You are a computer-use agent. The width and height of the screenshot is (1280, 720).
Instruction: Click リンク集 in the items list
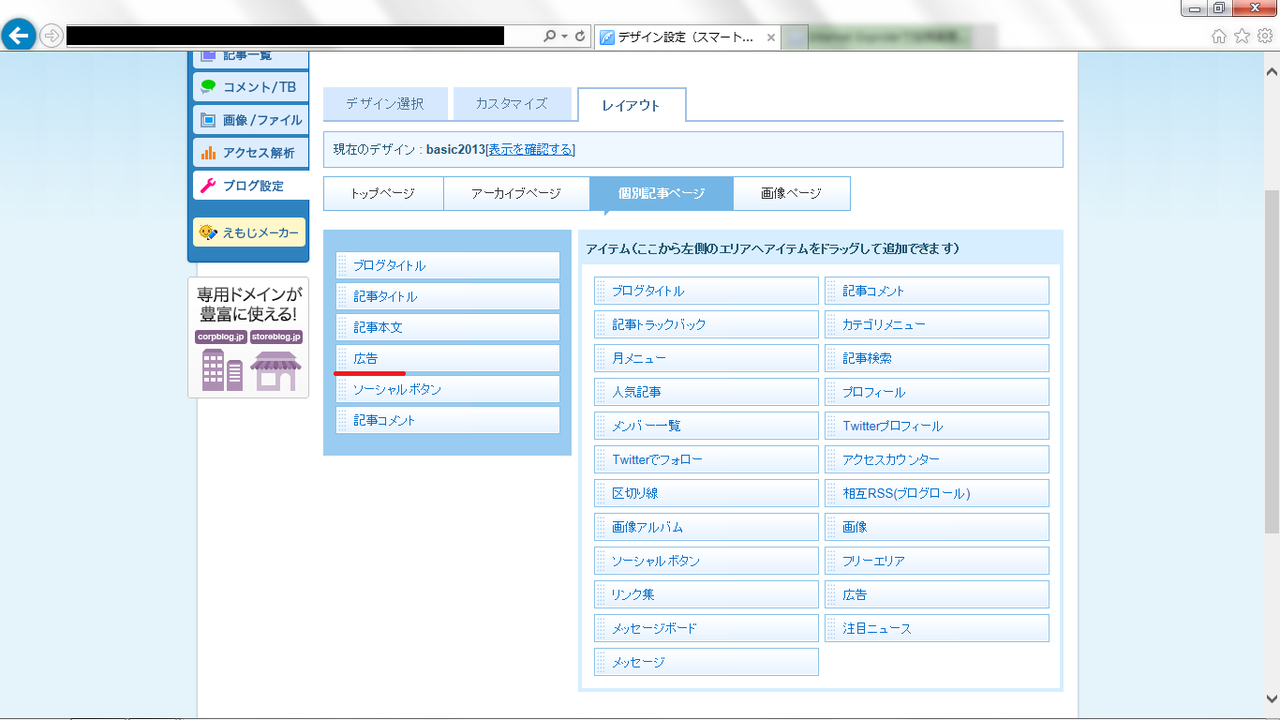coord(706,595)
